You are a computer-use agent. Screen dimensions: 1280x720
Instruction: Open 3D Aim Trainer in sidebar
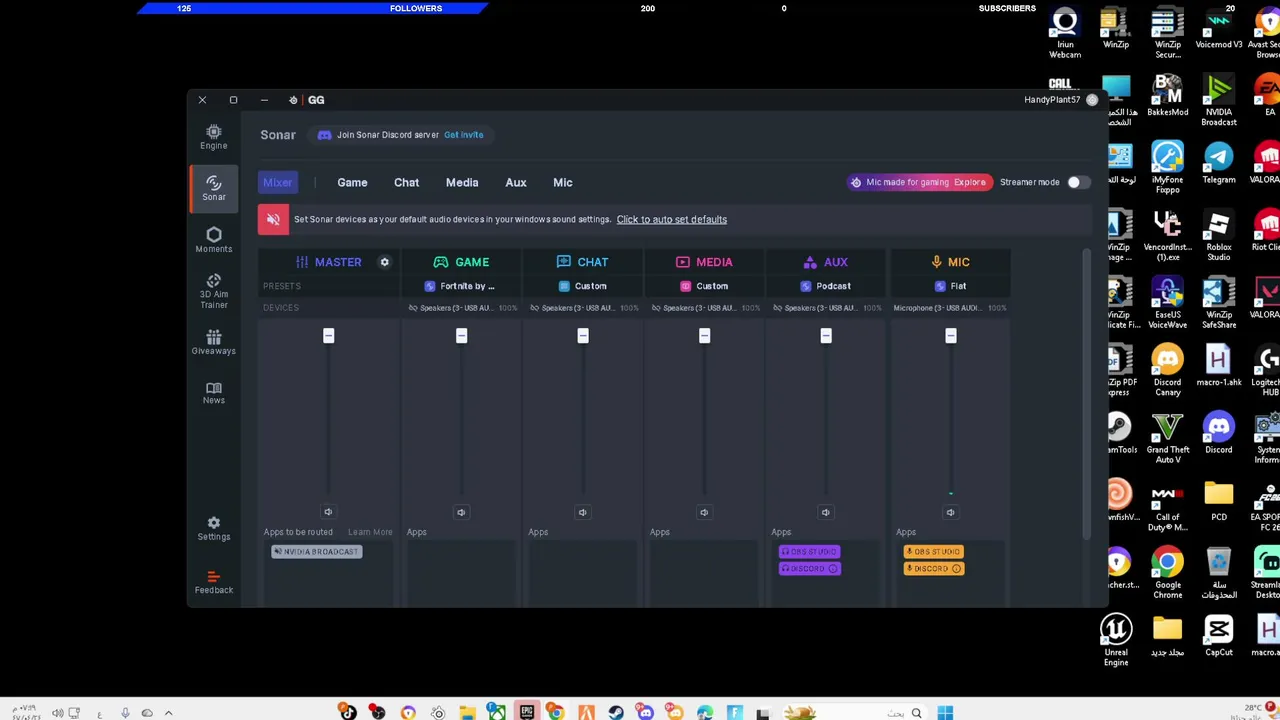click(x=213, y=291)
